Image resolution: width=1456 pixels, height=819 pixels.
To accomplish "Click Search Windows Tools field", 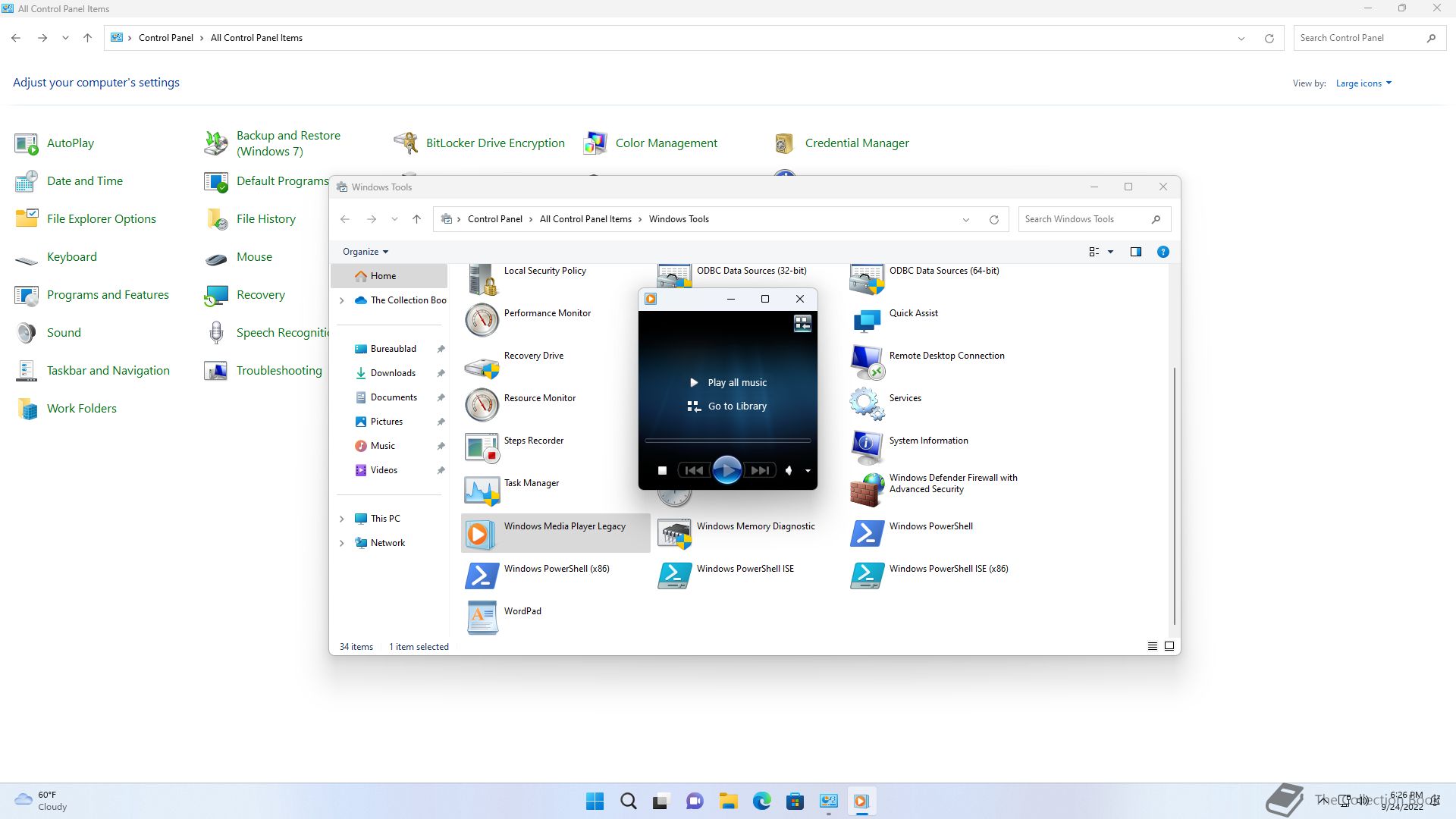I will click(1094, 219).
